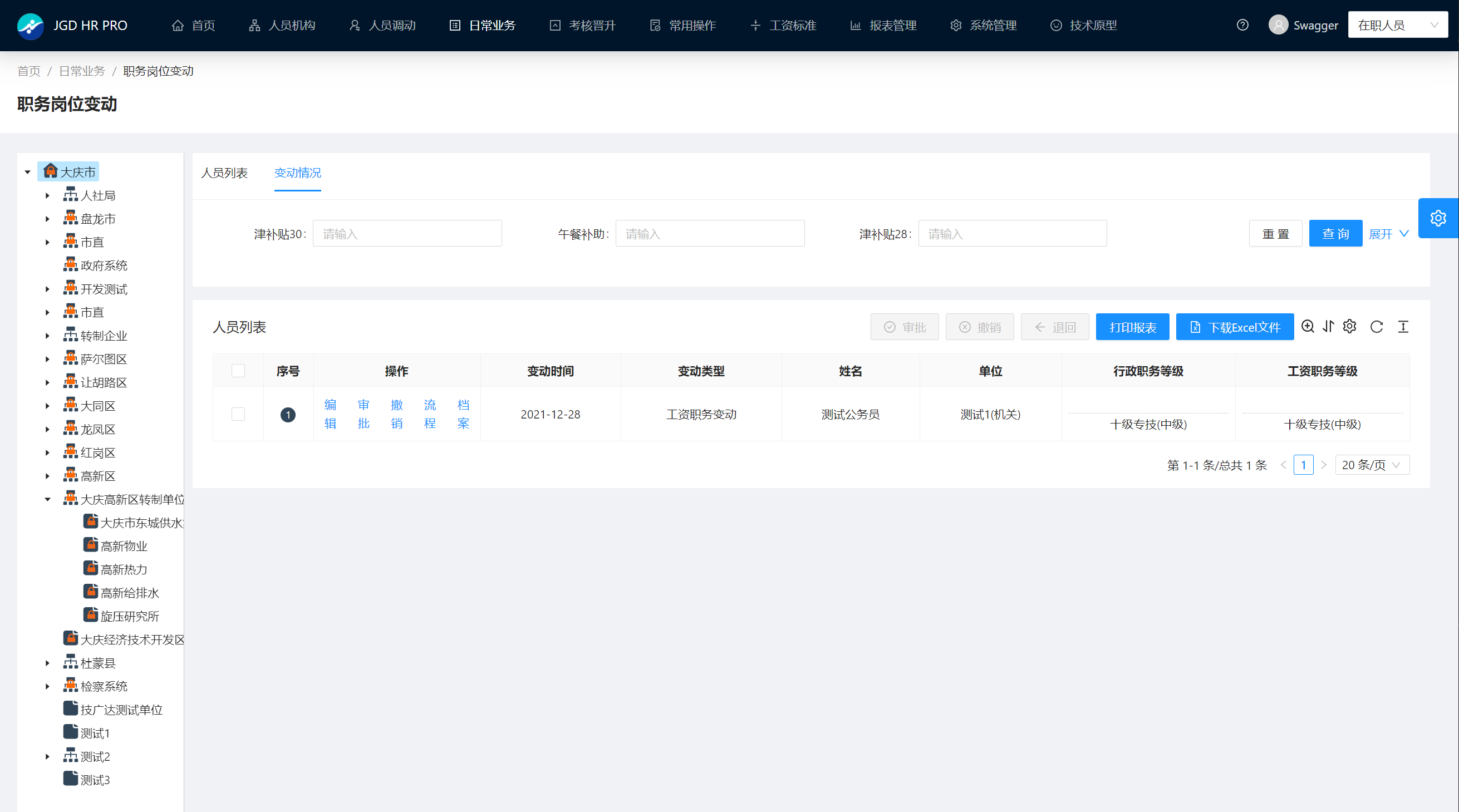Click the 查询 search button
Viewport: 1459px width, 812px height.
click(1335, 234)
